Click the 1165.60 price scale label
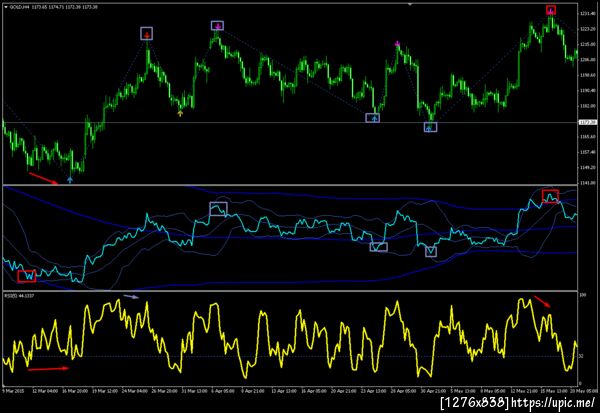600x413 pixels. point(588,137)
